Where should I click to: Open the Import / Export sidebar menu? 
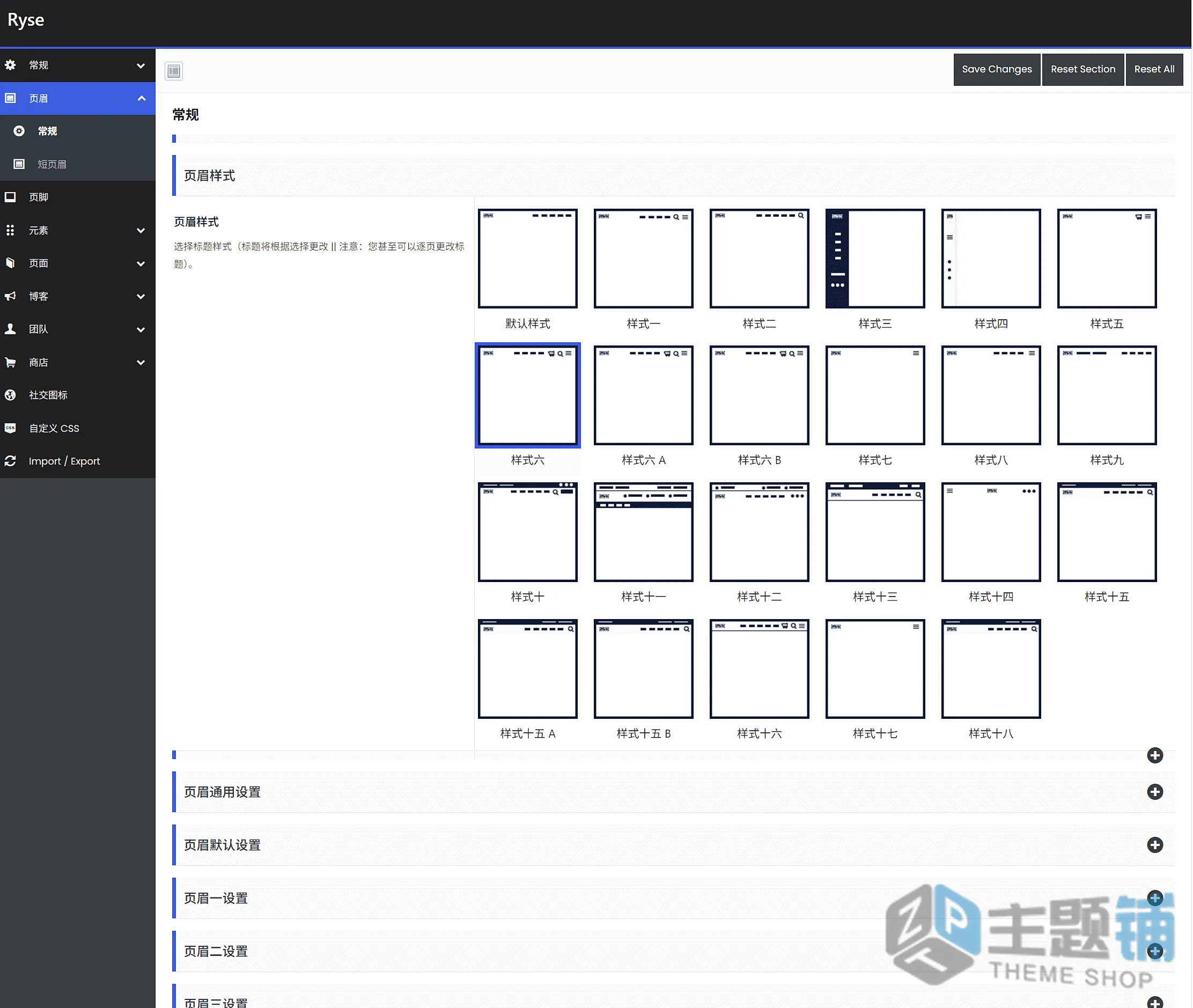(x=78, y=461)
